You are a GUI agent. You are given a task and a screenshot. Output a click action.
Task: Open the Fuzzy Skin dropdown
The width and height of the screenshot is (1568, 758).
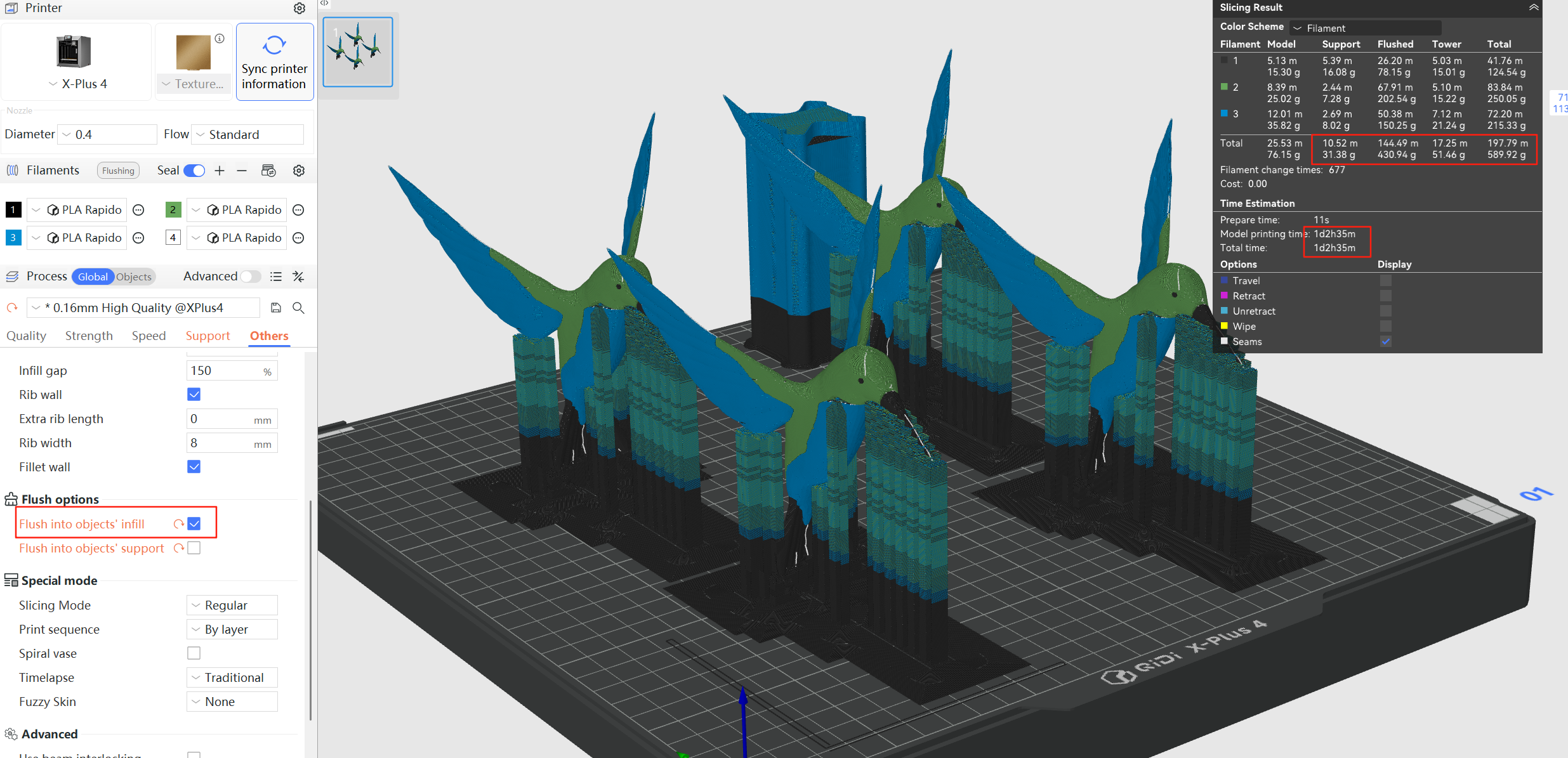click(x=232, y=702)
